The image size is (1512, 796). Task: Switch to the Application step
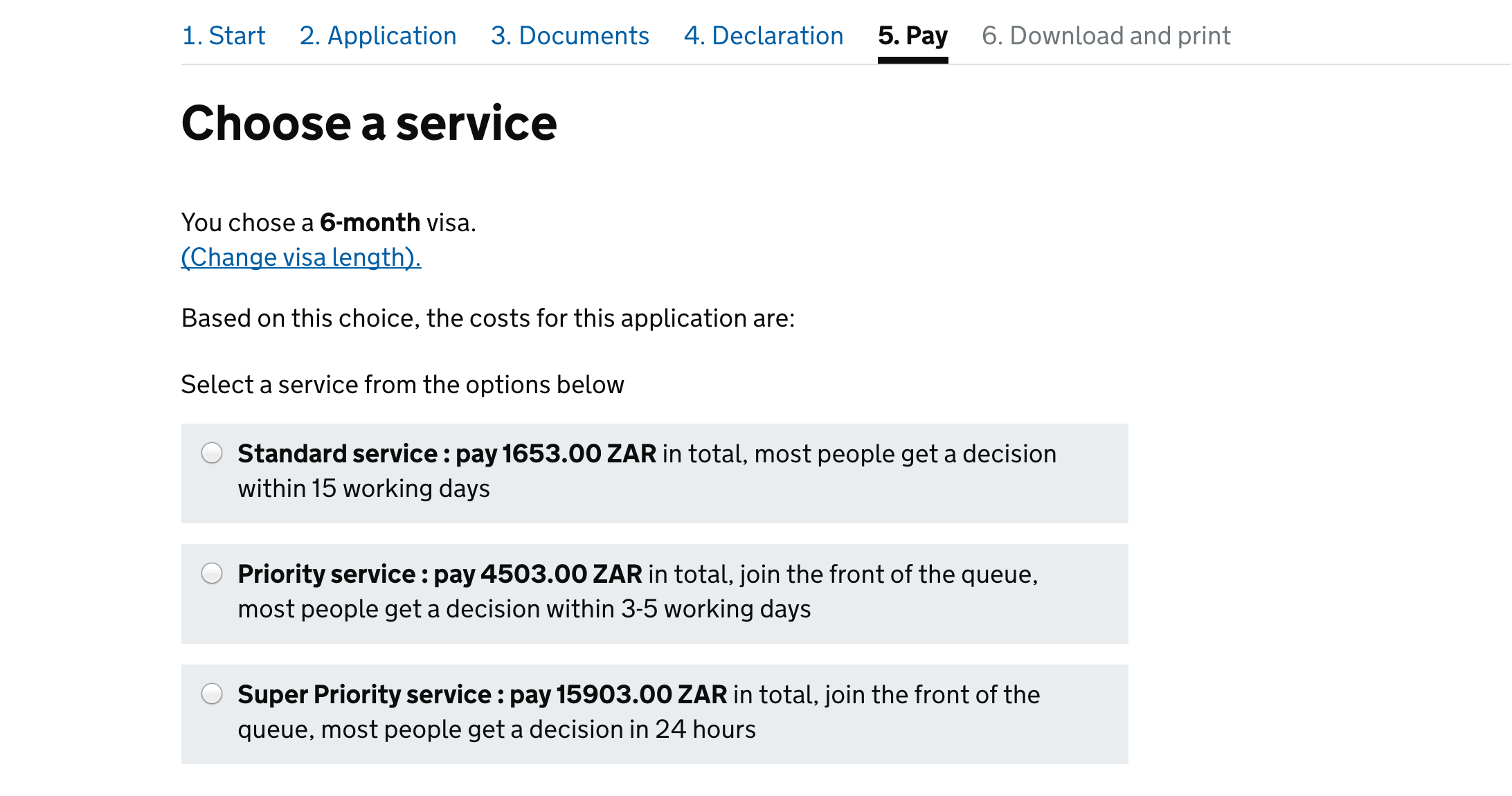(x=378, y=35)
